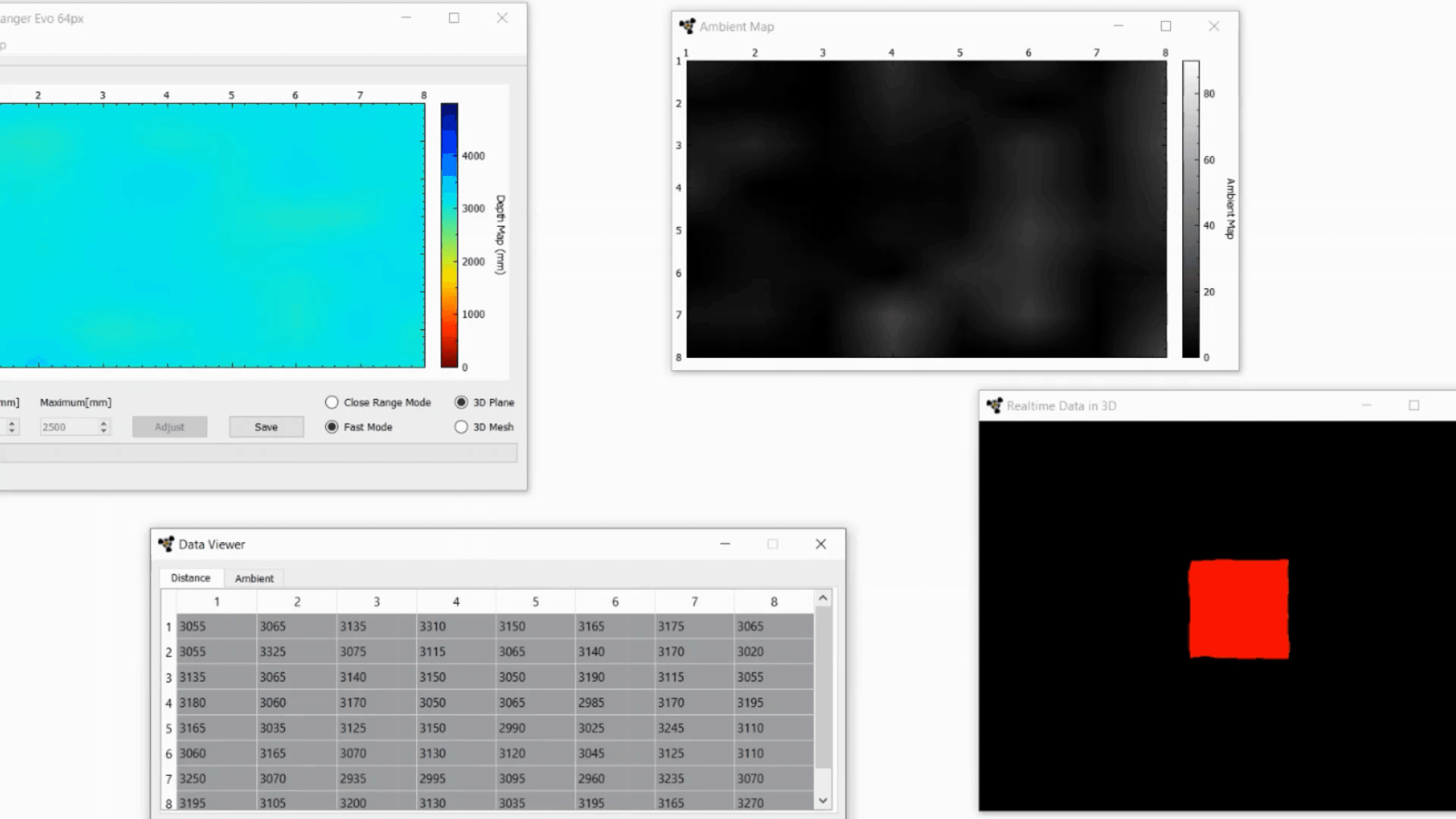Minimize the Ambient Map window
The width and height of the screenshot is (1456, 819).
click(x=1118, y=26)
